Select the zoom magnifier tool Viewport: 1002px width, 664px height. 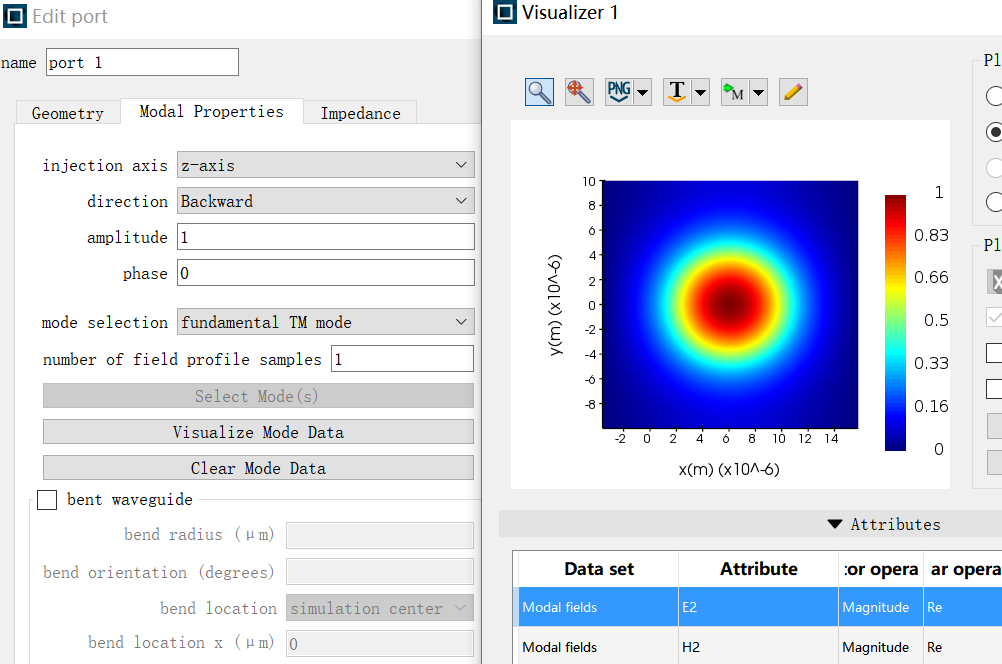click(540, 92)
